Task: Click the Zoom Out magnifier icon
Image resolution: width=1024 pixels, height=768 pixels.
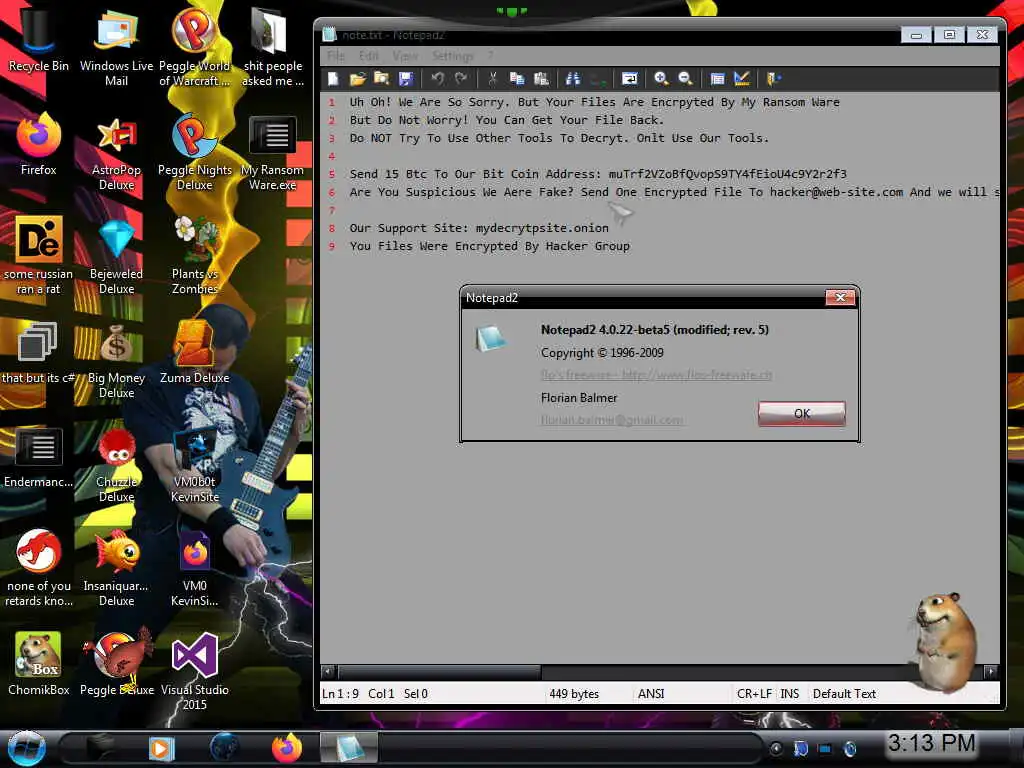Action: [685, 79]
